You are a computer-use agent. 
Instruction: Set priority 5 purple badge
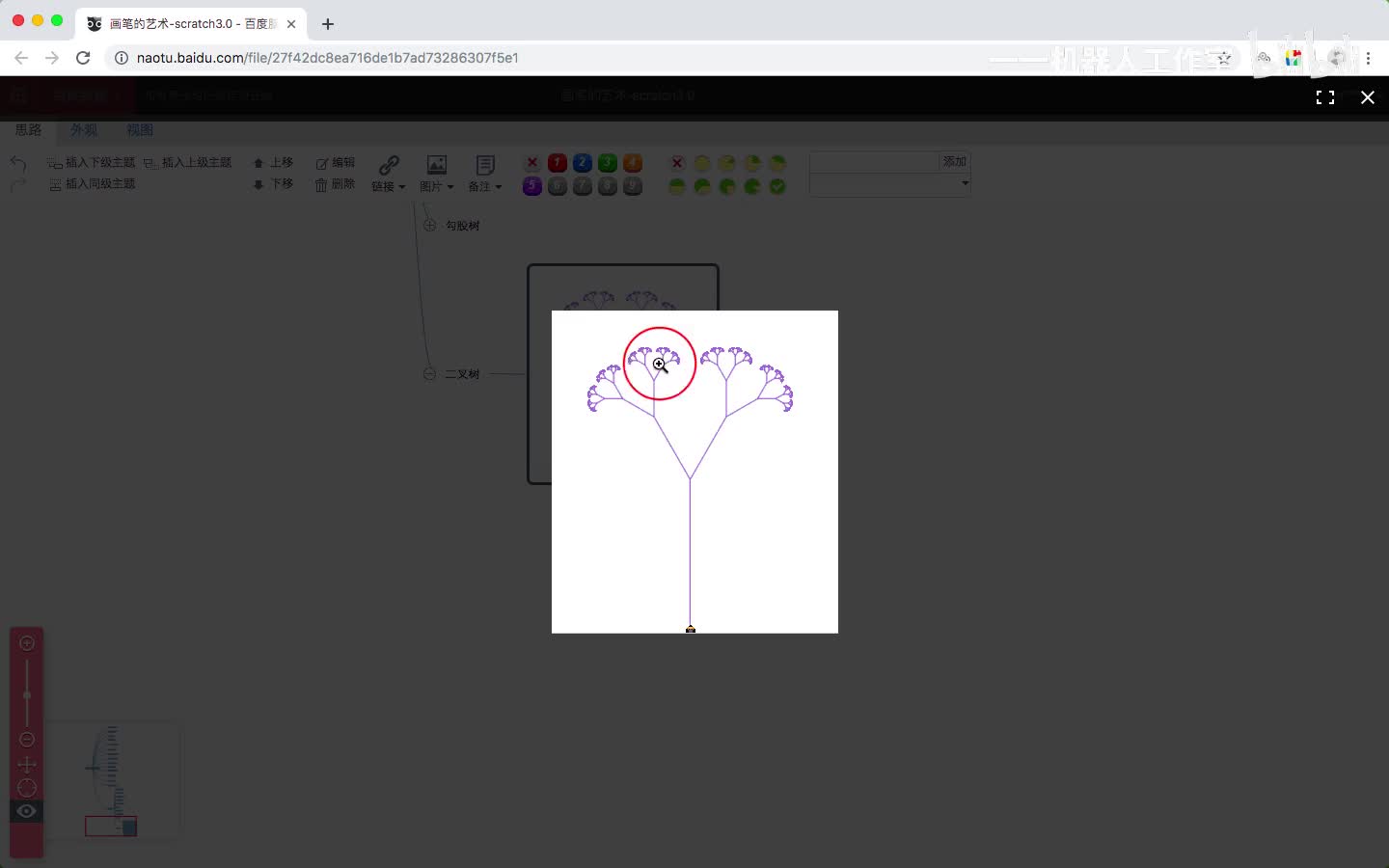tap(532, 186)
